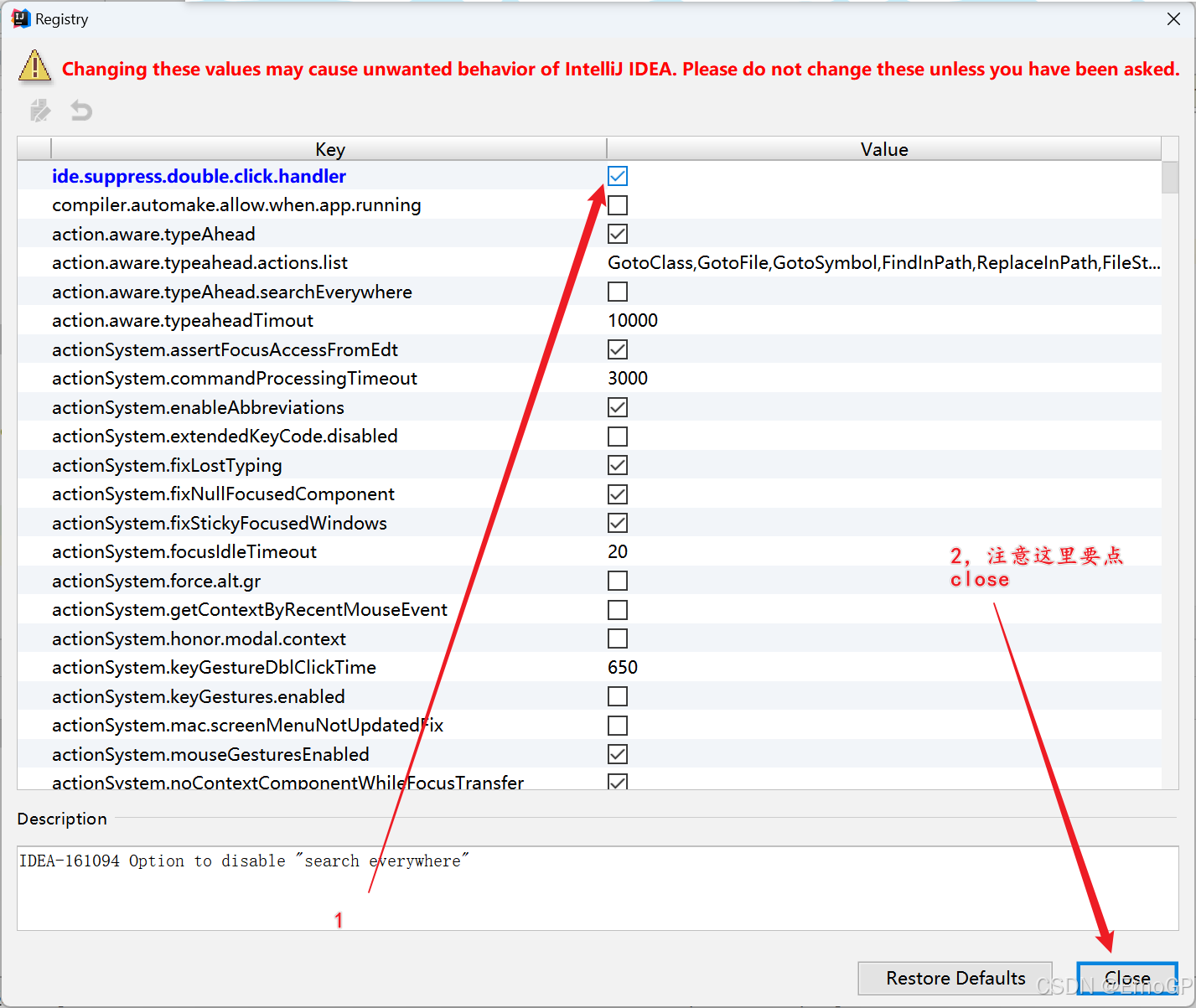The image size is (1196, 1008).
Task: Select the actionSystem.mouseGesturesEnabled key
Action: point(210,754)
